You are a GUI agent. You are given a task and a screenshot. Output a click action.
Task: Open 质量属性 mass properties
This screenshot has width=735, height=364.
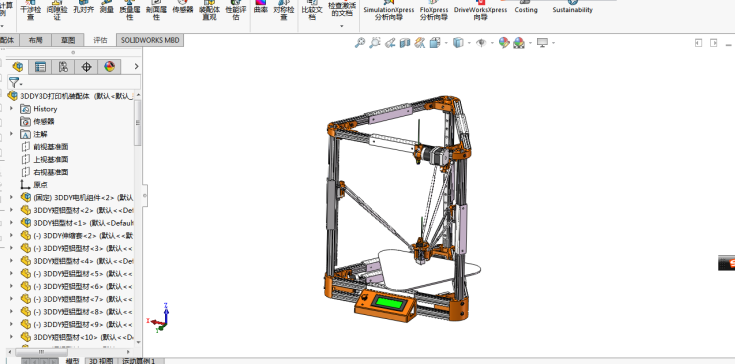click(130, 10)
